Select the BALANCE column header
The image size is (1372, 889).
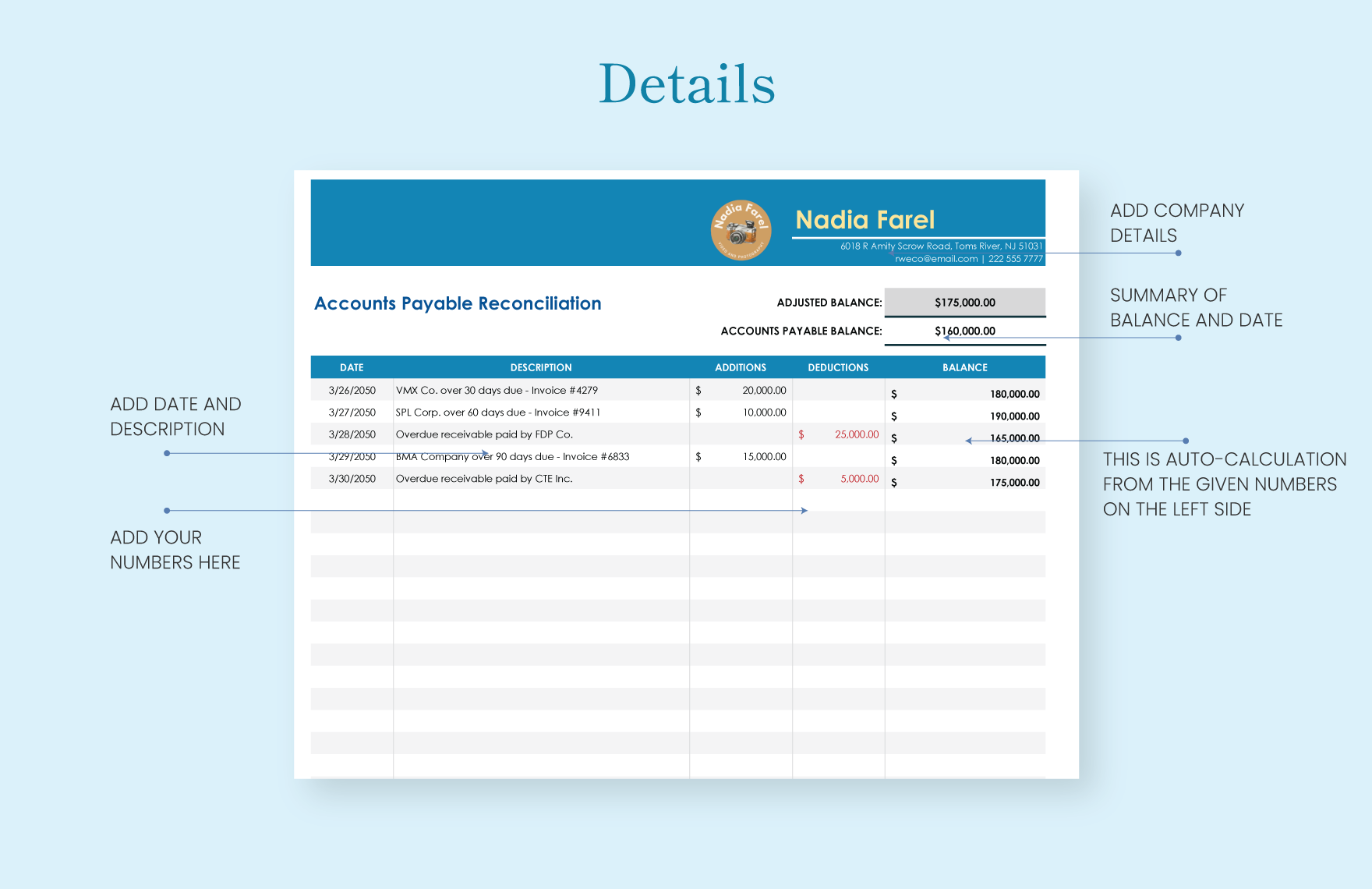pos(965,367)
